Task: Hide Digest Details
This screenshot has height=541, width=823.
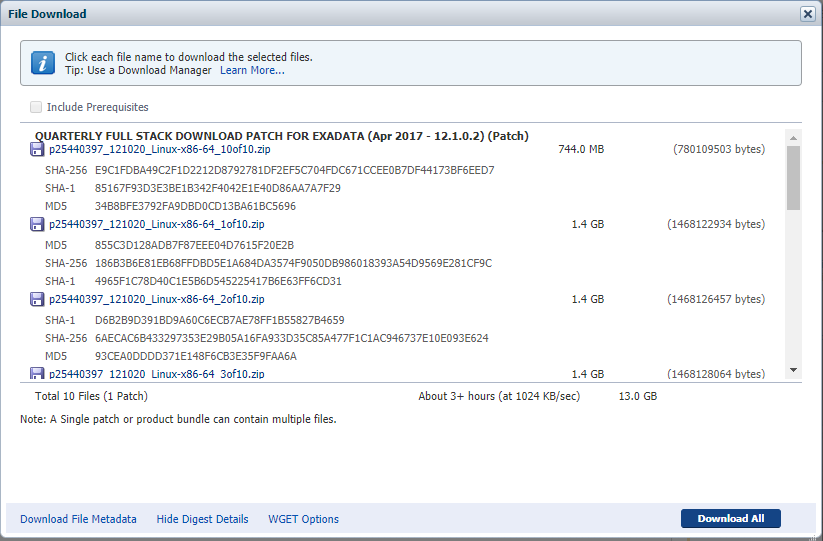Action: [x=202, y=519]
